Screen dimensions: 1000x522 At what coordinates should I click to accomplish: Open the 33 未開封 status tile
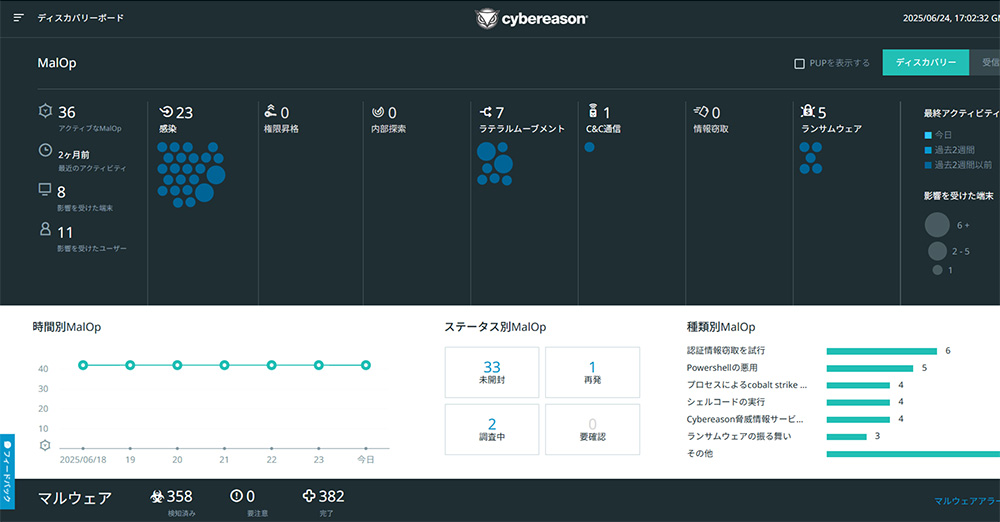coord(492,372)
